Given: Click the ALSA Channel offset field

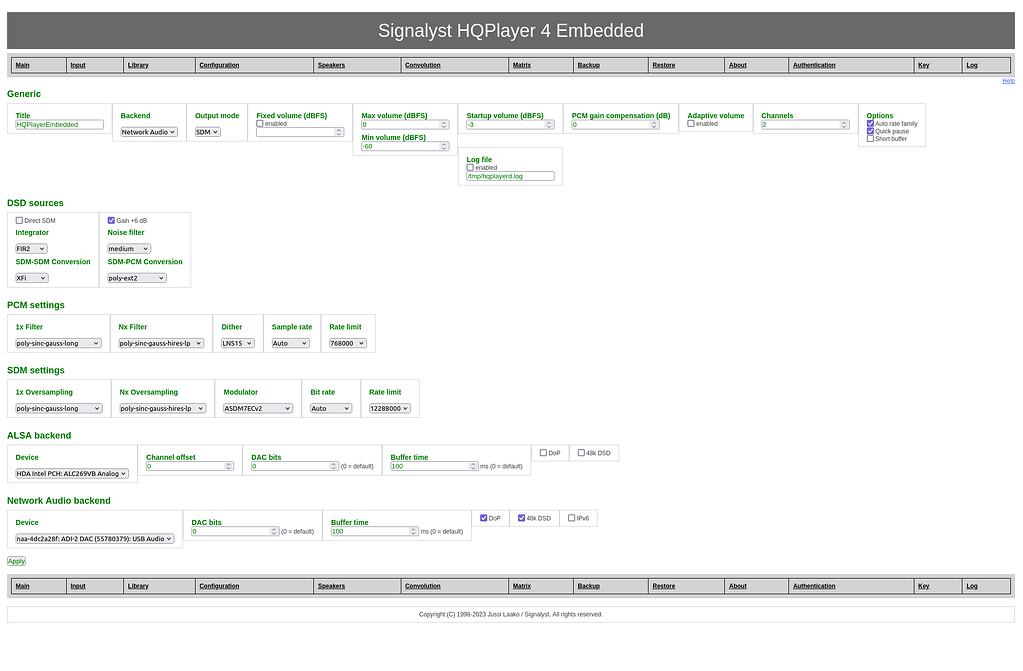Looking at the screenshot, I should (189, 466).
